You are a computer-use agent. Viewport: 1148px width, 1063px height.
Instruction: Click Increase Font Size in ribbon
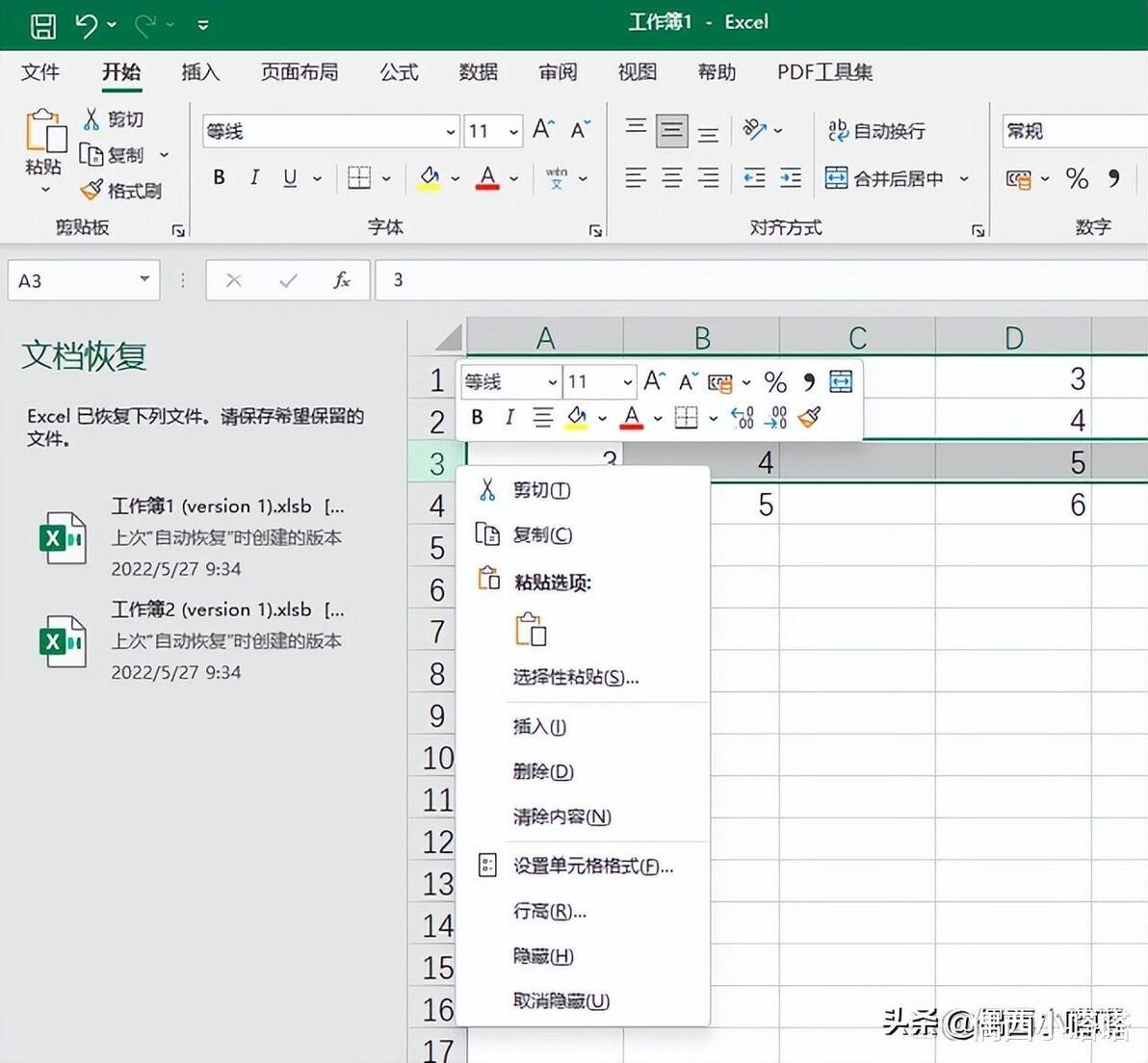coord(543,130)
